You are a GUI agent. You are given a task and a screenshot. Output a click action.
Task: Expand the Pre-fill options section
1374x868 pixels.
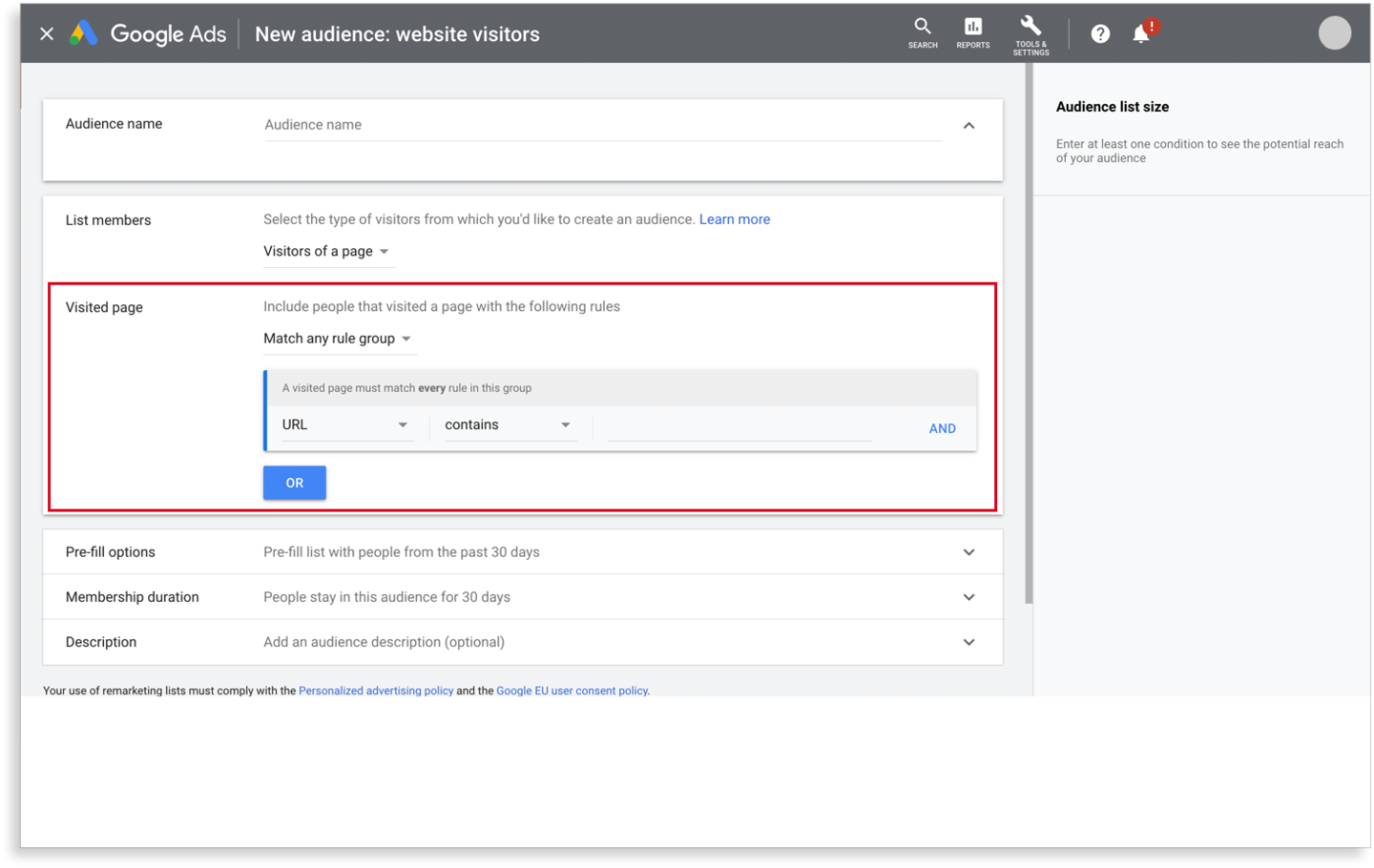[523, 552]
